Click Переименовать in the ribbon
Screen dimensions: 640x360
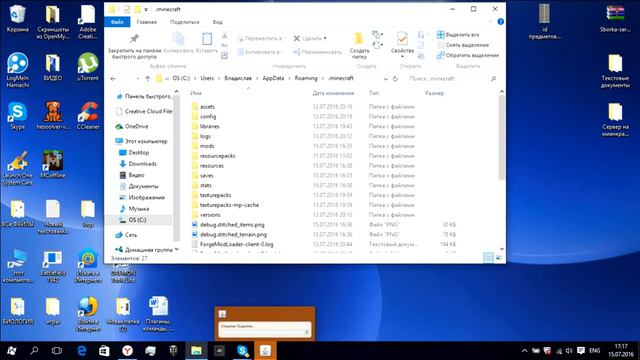[x=318, y=52]
